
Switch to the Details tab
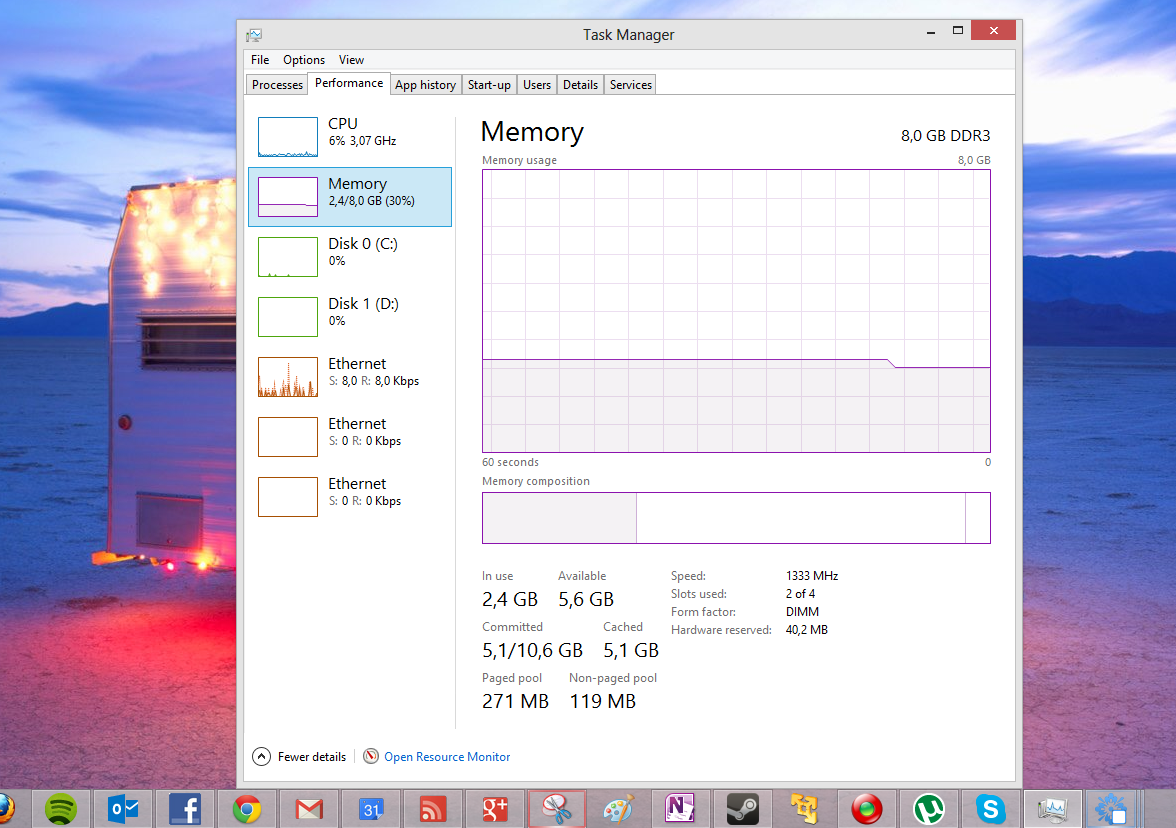coord(580,85)
